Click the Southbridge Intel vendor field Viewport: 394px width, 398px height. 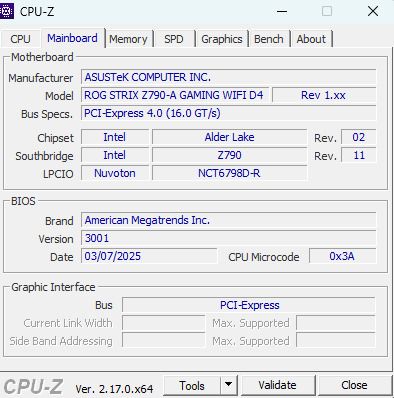click(x=115, y=155)
